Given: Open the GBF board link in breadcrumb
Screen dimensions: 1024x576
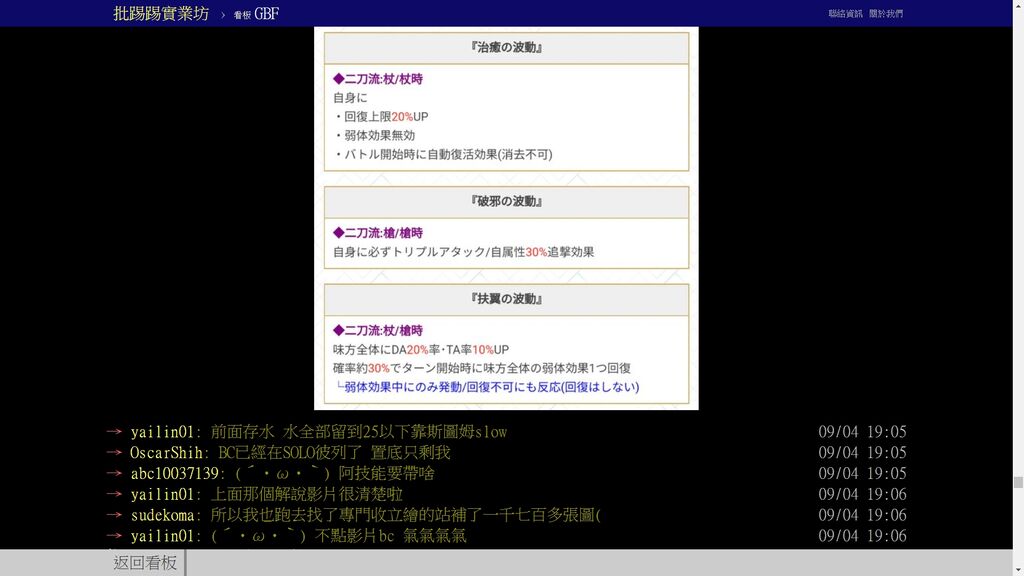Looking at the screenshot, I should click(257, 14).
